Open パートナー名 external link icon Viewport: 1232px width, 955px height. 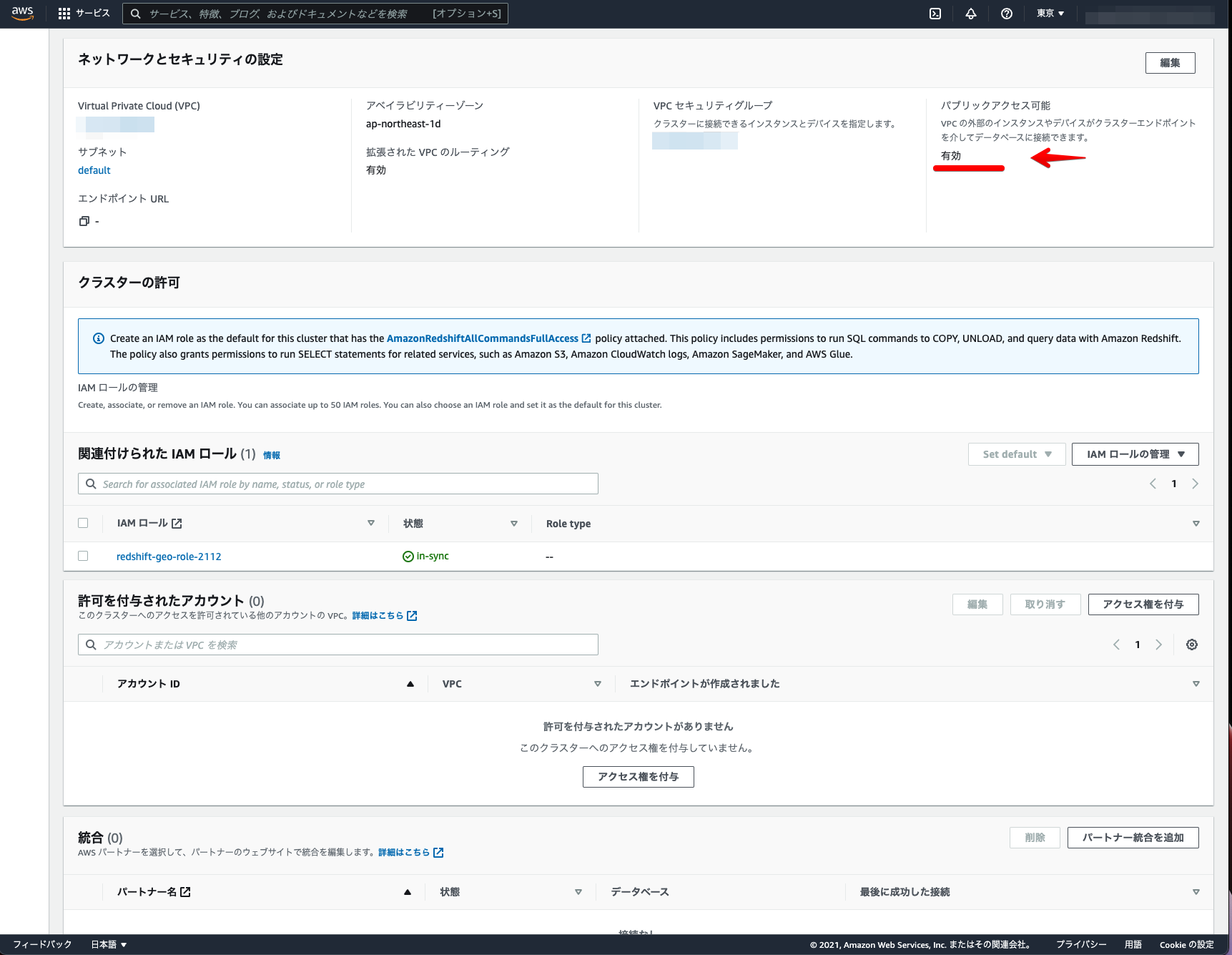coord(185,892)
